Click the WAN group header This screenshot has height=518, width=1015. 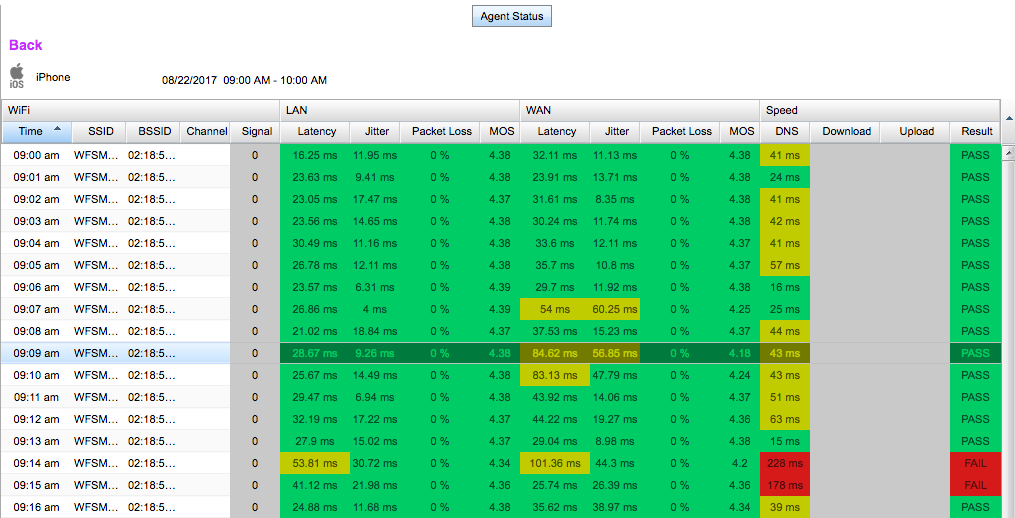640,110
